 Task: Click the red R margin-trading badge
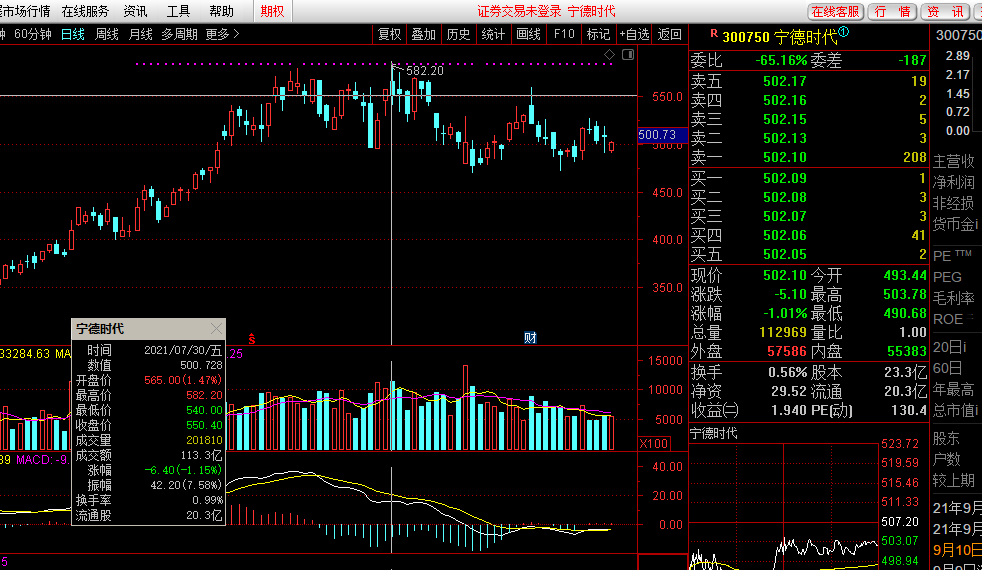tap(713, 34)
